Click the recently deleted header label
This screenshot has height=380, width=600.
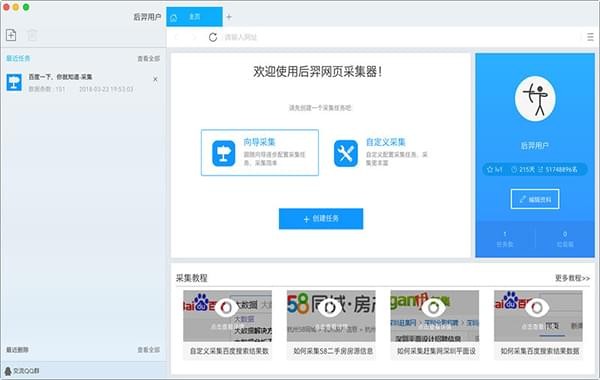[17, 350]
